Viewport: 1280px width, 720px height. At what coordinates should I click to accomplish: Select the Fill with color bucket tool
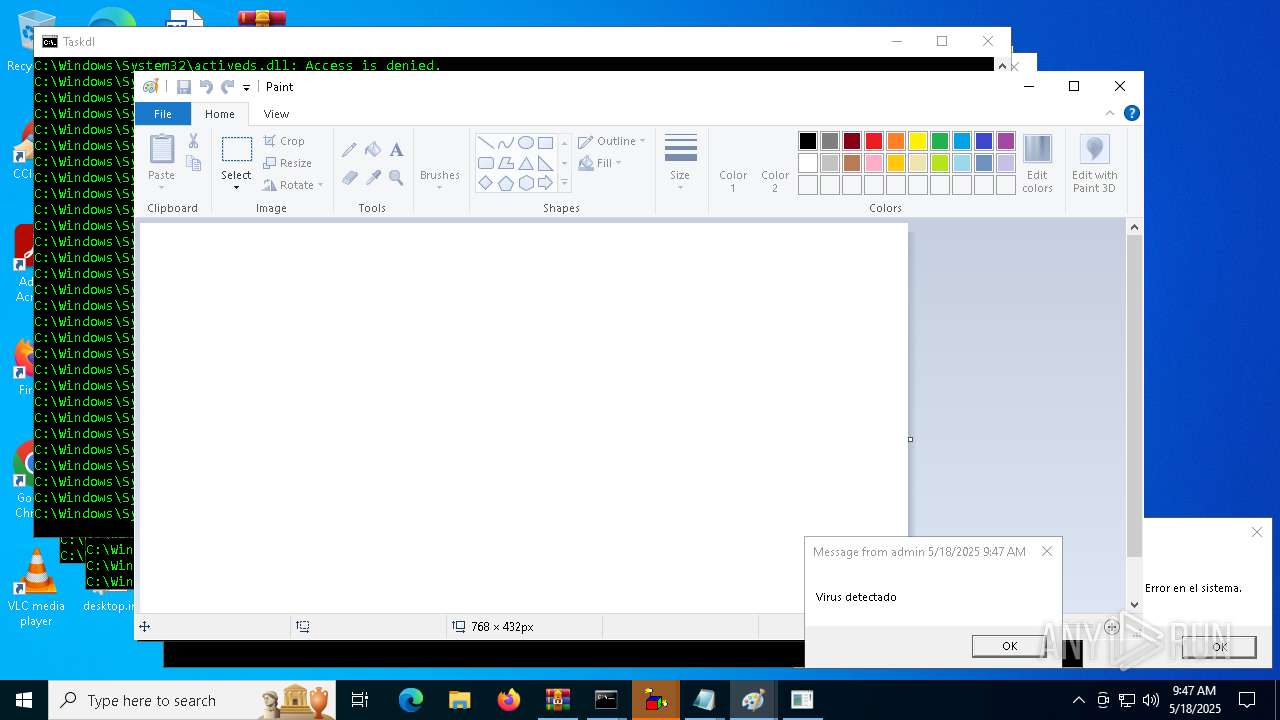pyautogui.click(x=373, y=150)
